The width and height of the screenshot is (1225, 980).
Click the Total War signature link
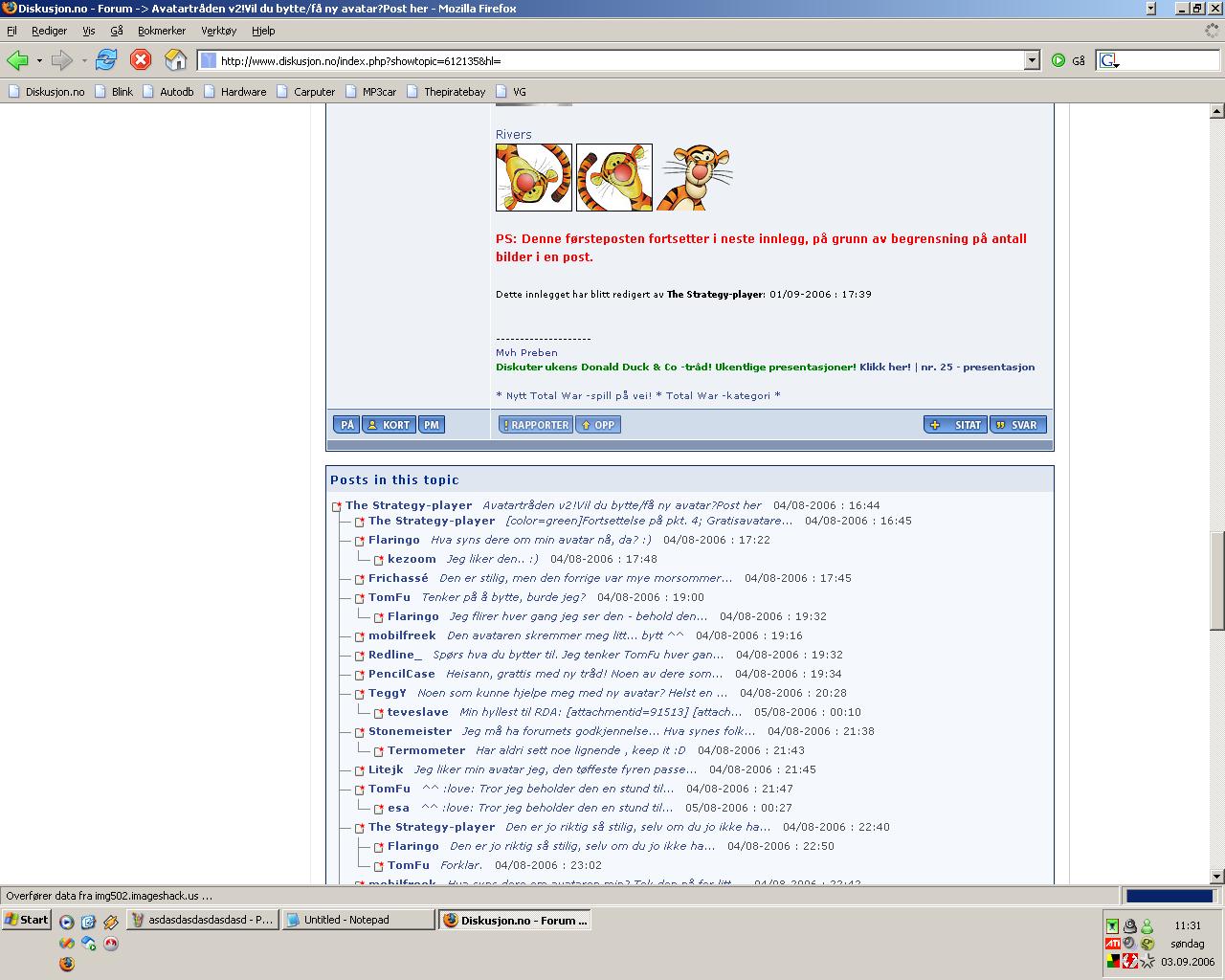point(637,395)
